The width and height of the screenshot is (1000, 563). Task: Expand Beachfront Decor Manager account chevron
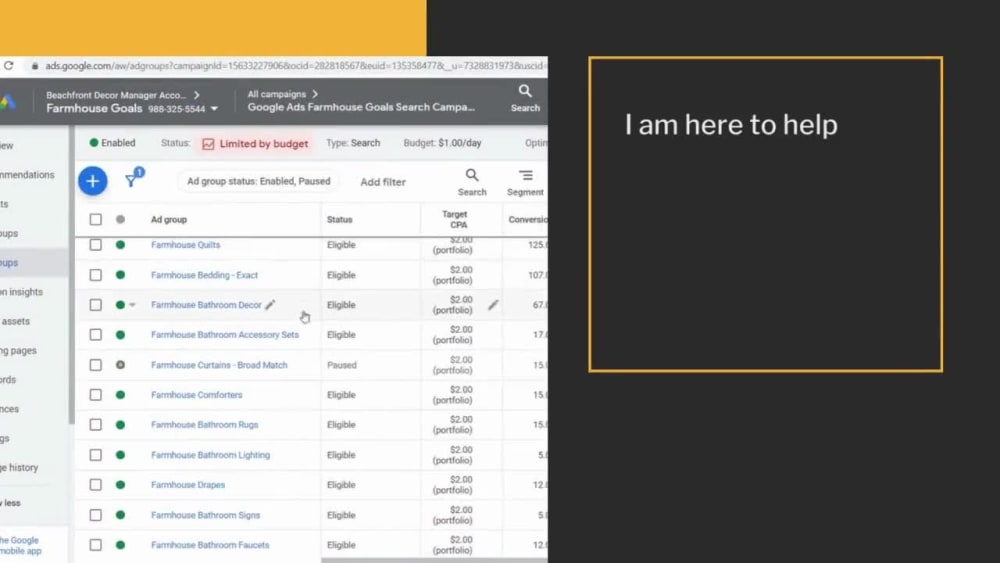point(196,95)
